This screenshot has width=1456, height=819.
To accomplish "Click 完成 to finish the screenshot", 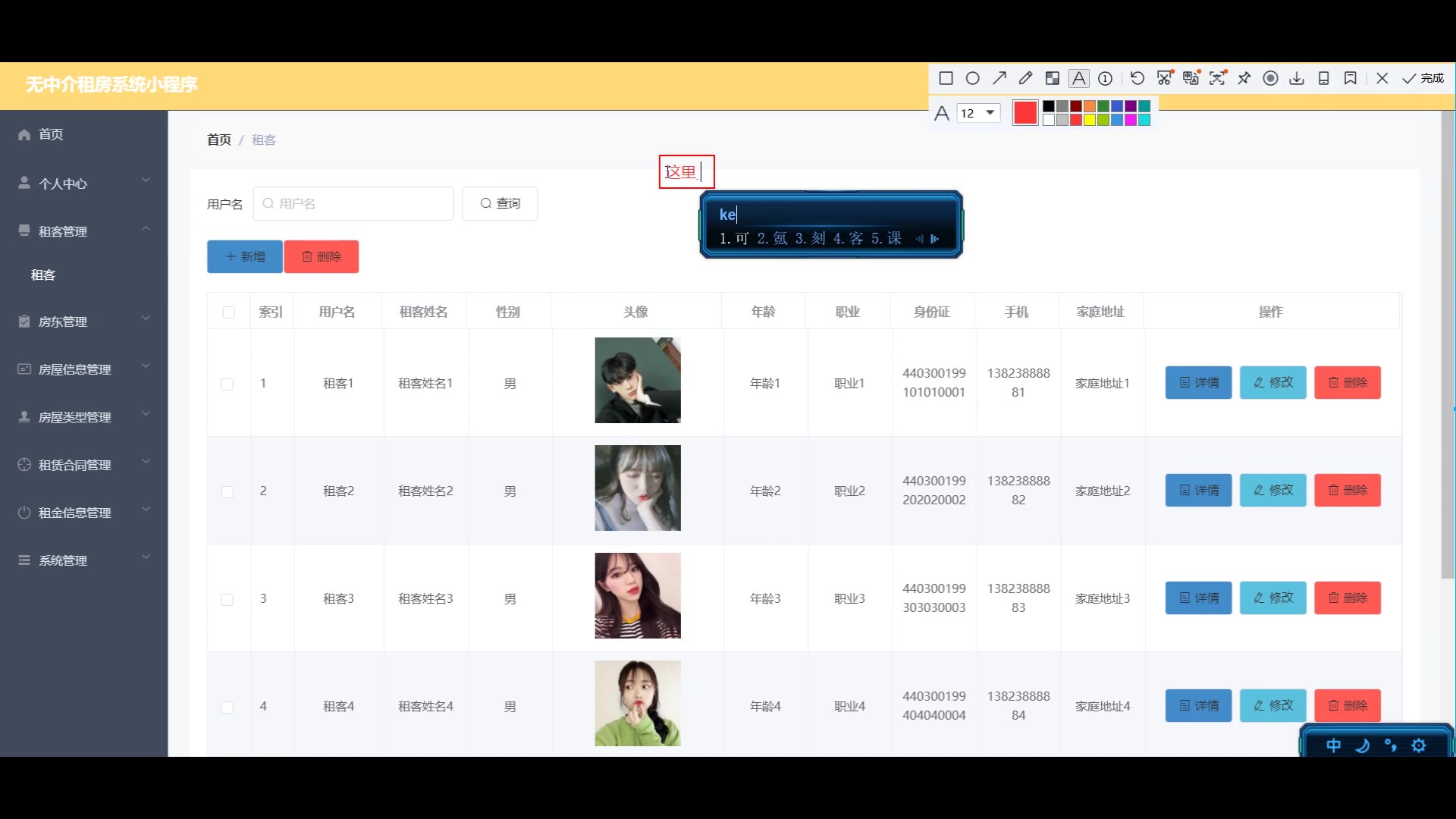I will 1423,78.
